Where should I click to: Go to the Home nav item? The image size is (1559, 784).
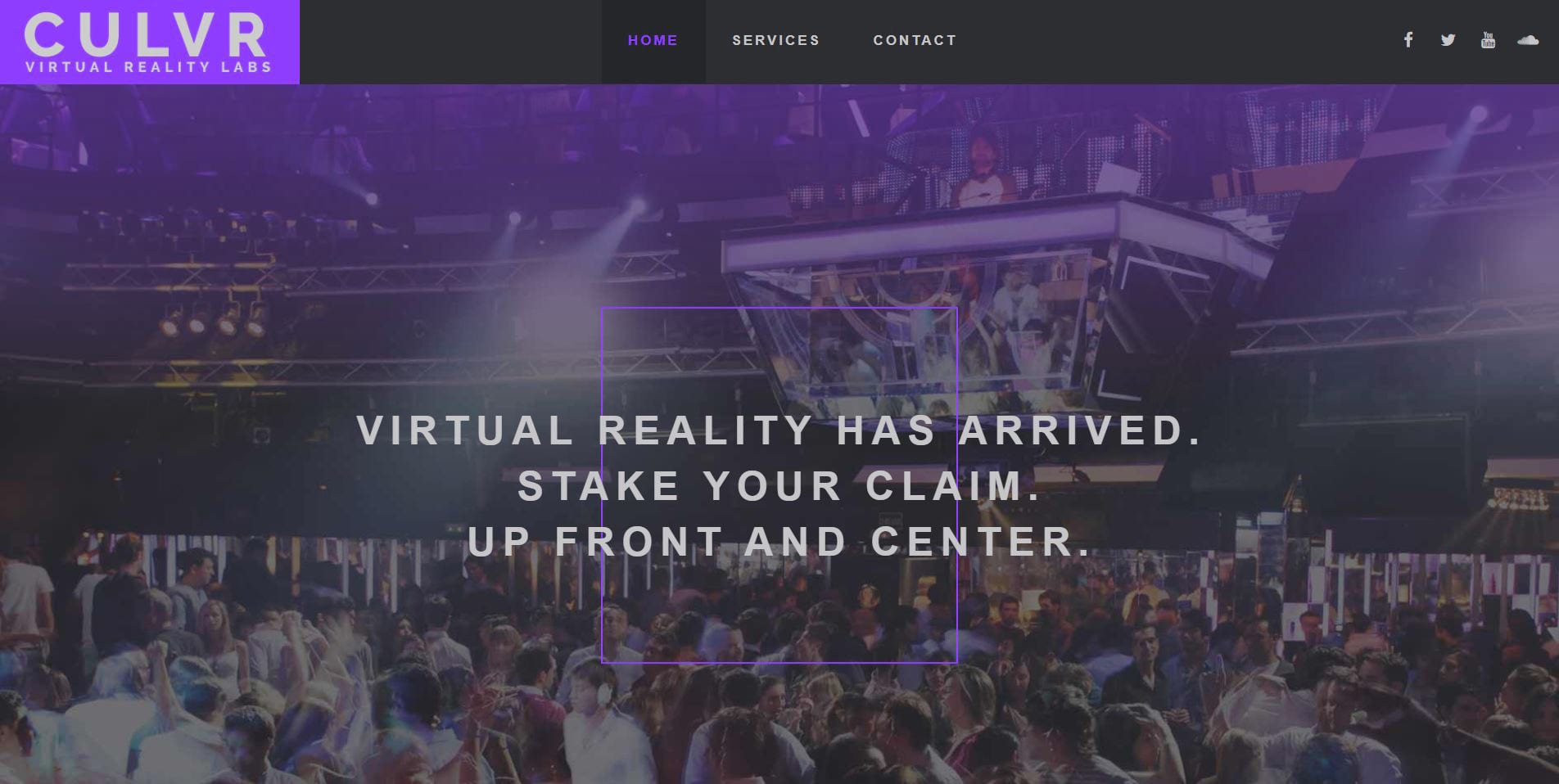(653, 40)
